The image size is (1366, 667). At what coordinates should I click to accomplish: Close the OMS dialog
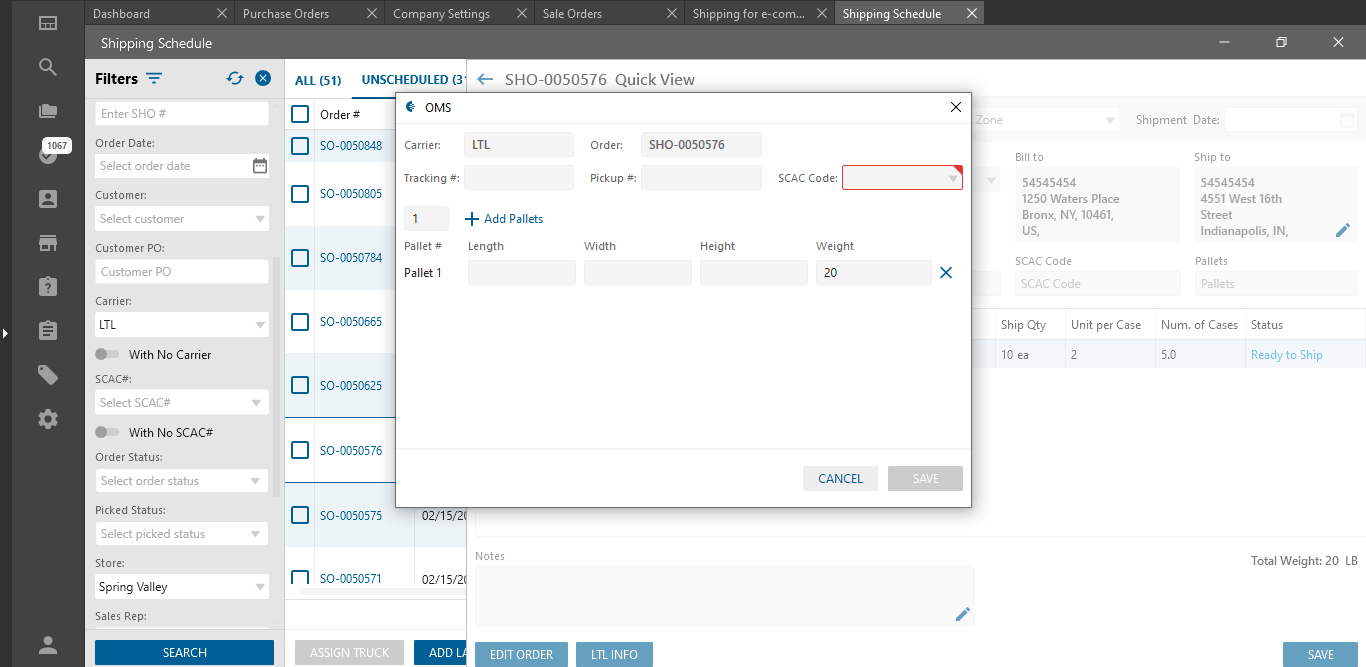(956, 107)
